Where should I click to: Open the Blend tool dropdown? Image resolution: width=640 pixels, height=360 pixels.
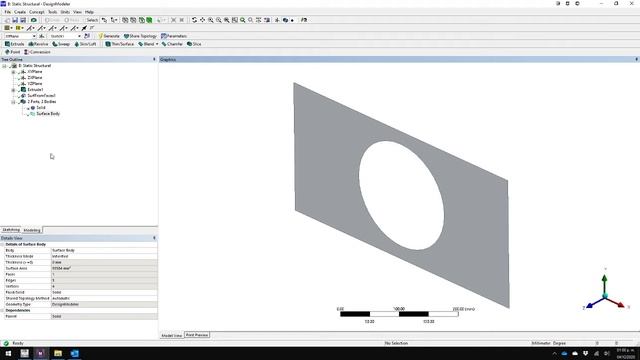tap(157, 44)
